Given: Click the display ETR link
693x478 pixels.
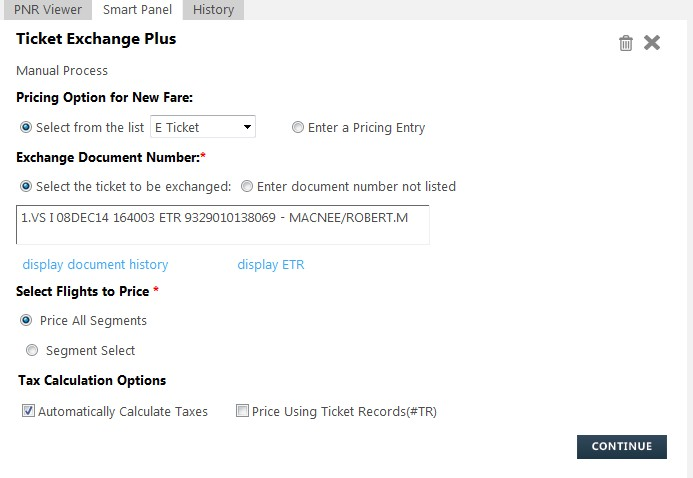Looking at the screenshot, I should 271,265.
